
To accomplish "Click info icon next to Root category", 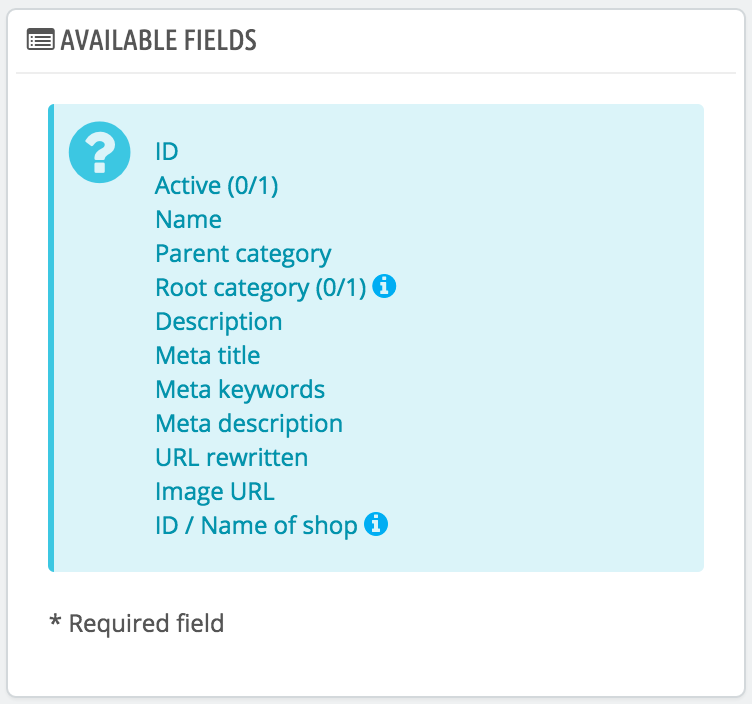I will 384,287.
